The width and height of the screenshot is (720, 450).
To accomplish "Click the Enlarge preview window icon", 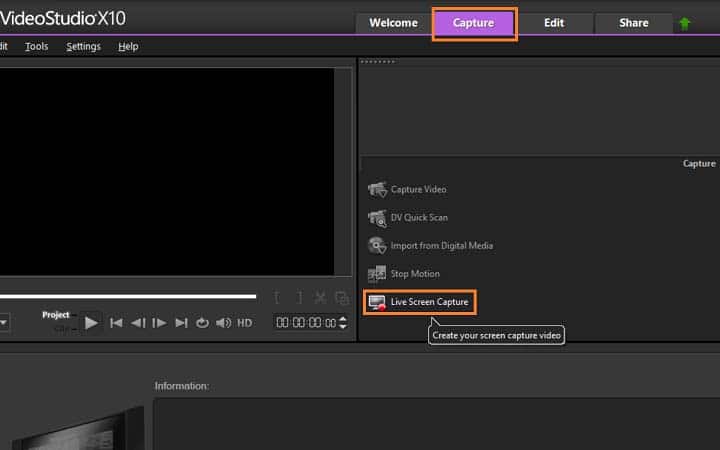I will point(342,298).
